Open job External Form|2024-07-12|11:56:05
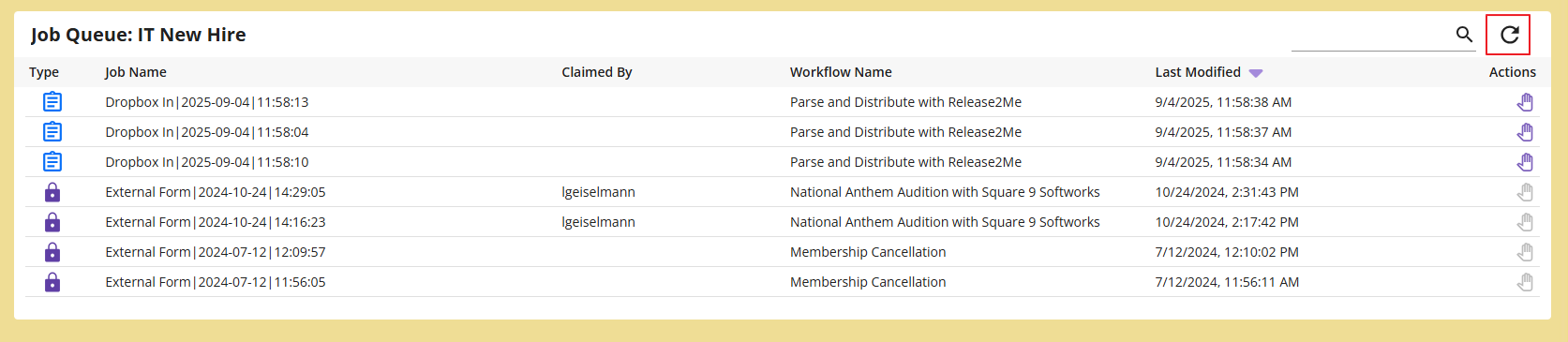The image size is (1568, 342). 216,282
